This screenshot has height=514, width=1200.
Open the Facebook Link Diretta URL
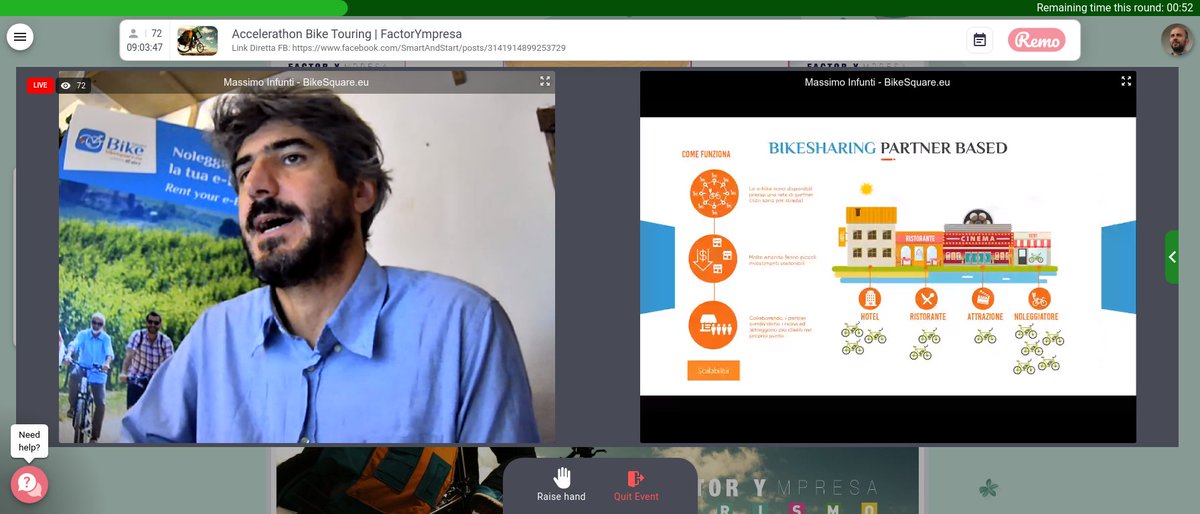coord(399,49)
